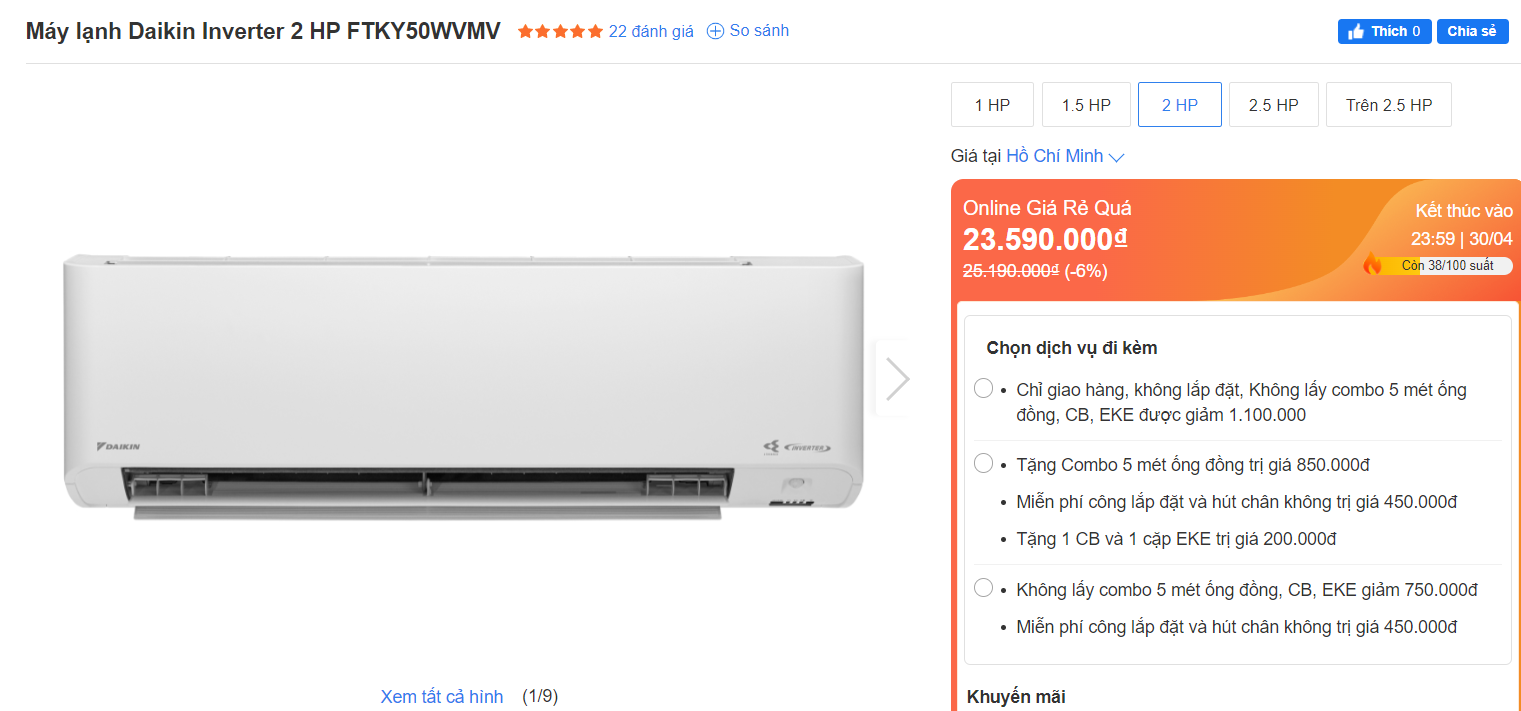1521x711 pixels.
Task: Click the flame icon on stock bar
Action: [x=1372, y=264]
